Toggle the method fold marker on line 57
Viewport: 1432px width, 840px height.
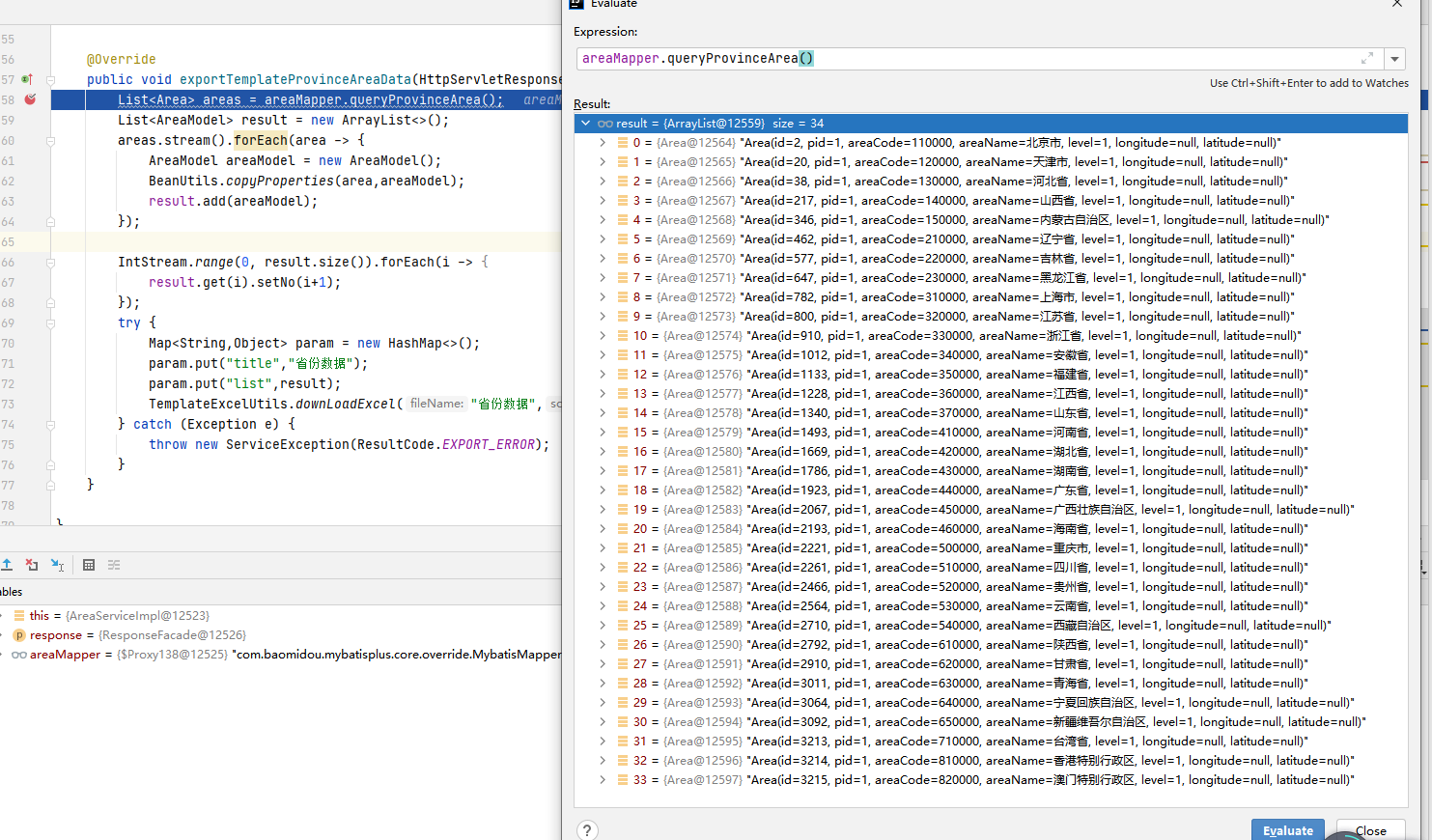point(50,80)
